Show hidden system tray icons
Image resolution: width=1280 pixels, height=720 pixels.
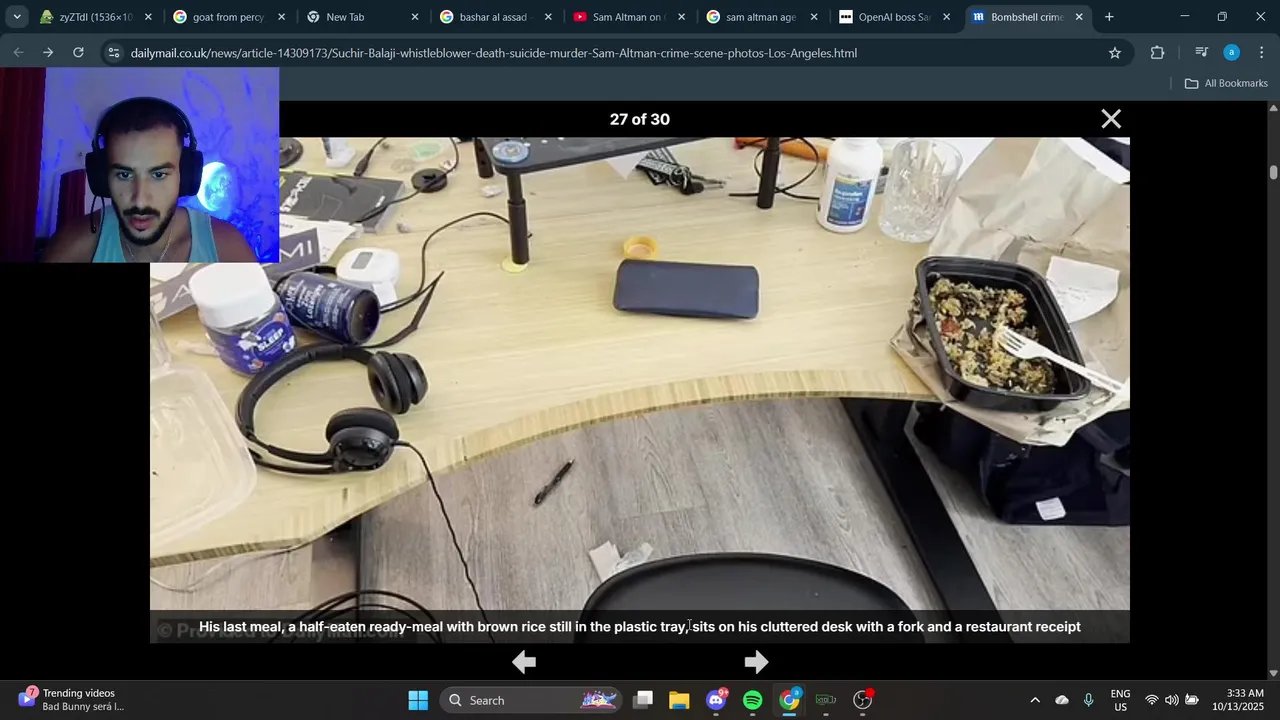pyautogui.click(x=1035, y=700)
